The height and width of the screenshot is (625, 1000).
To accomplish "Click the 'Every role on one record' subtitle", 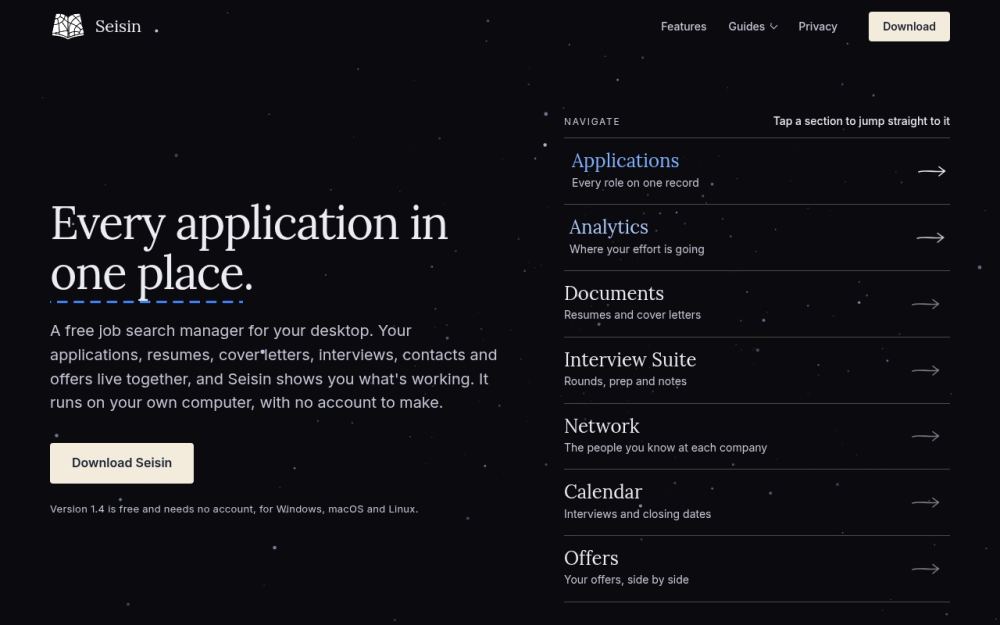I will pos(635,183).
